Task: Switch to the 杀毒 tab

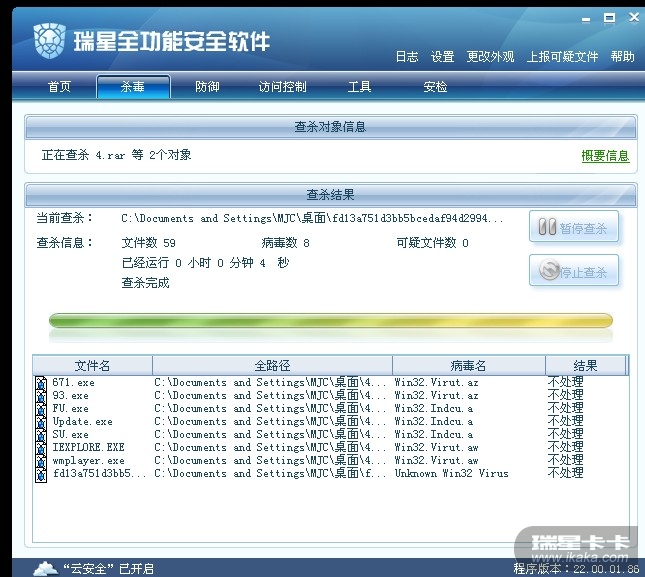Action: pyautogui.click(x=133, y=86)
